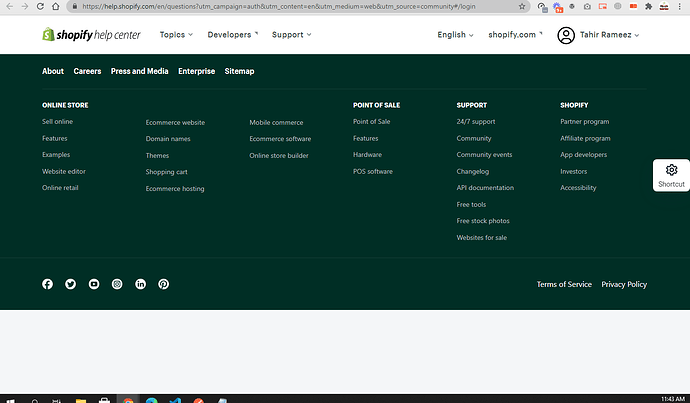Expand the Developers menu
The image size is (690, 403).
point(233,34)
